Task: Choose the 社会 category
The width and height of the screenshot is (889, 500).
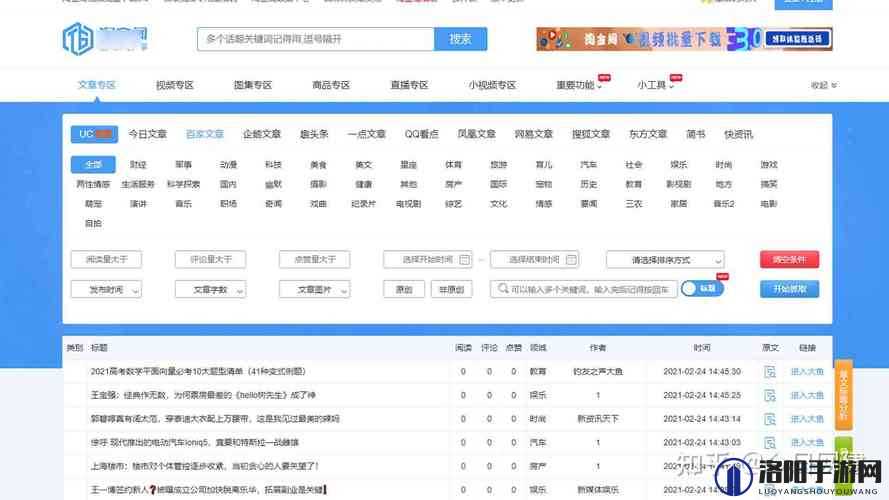Action: click(633, 164)
